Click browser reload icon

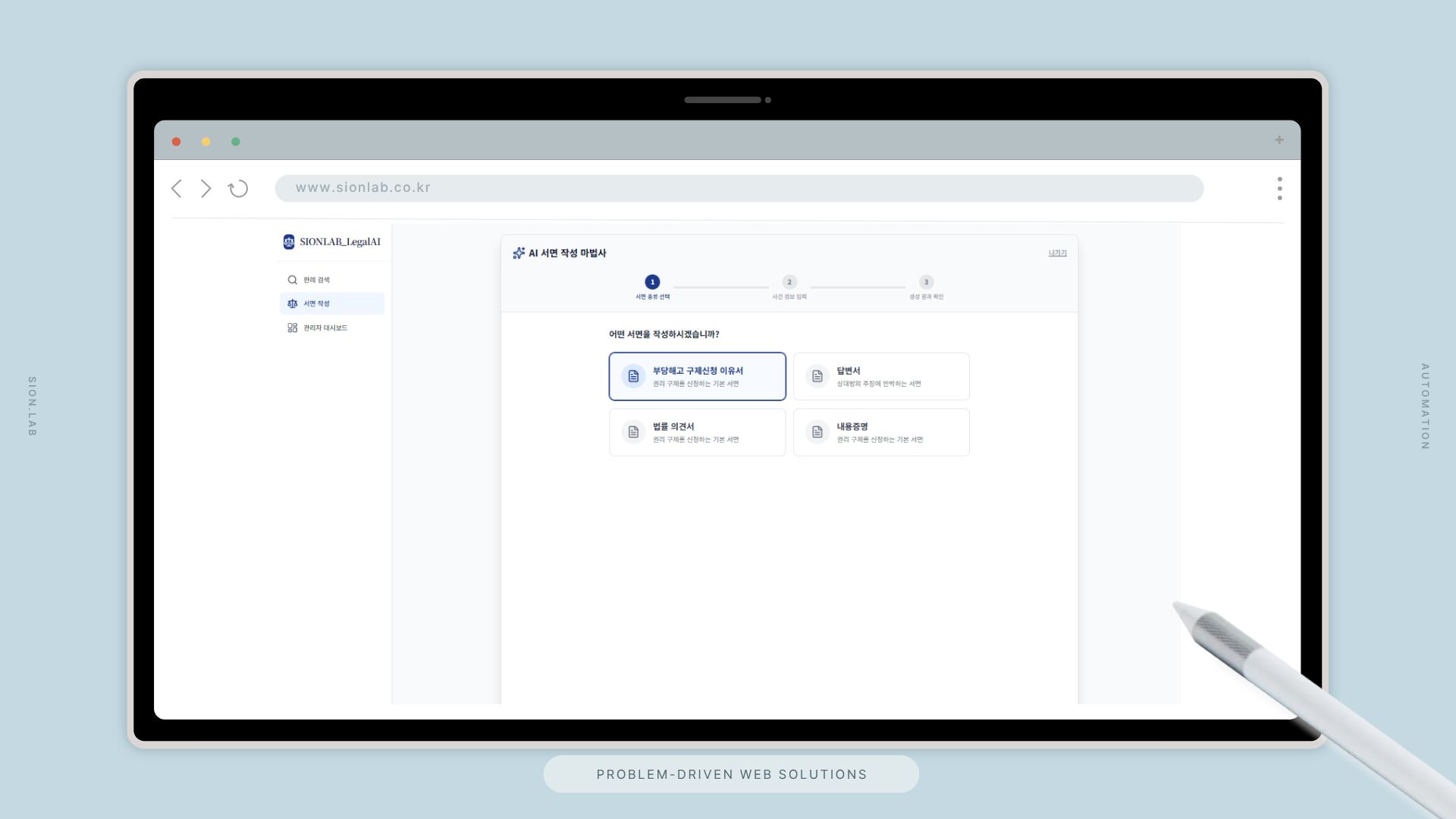pos(238,189)
